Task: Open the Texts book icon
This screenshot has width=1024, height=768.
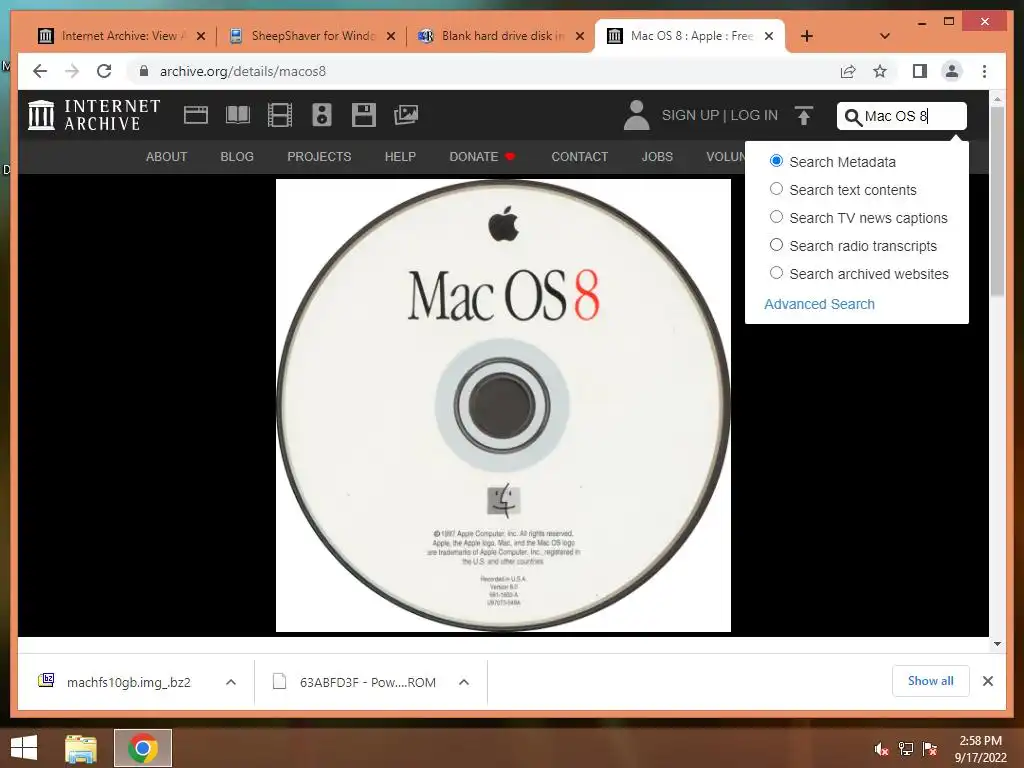Action: (238, 115)
